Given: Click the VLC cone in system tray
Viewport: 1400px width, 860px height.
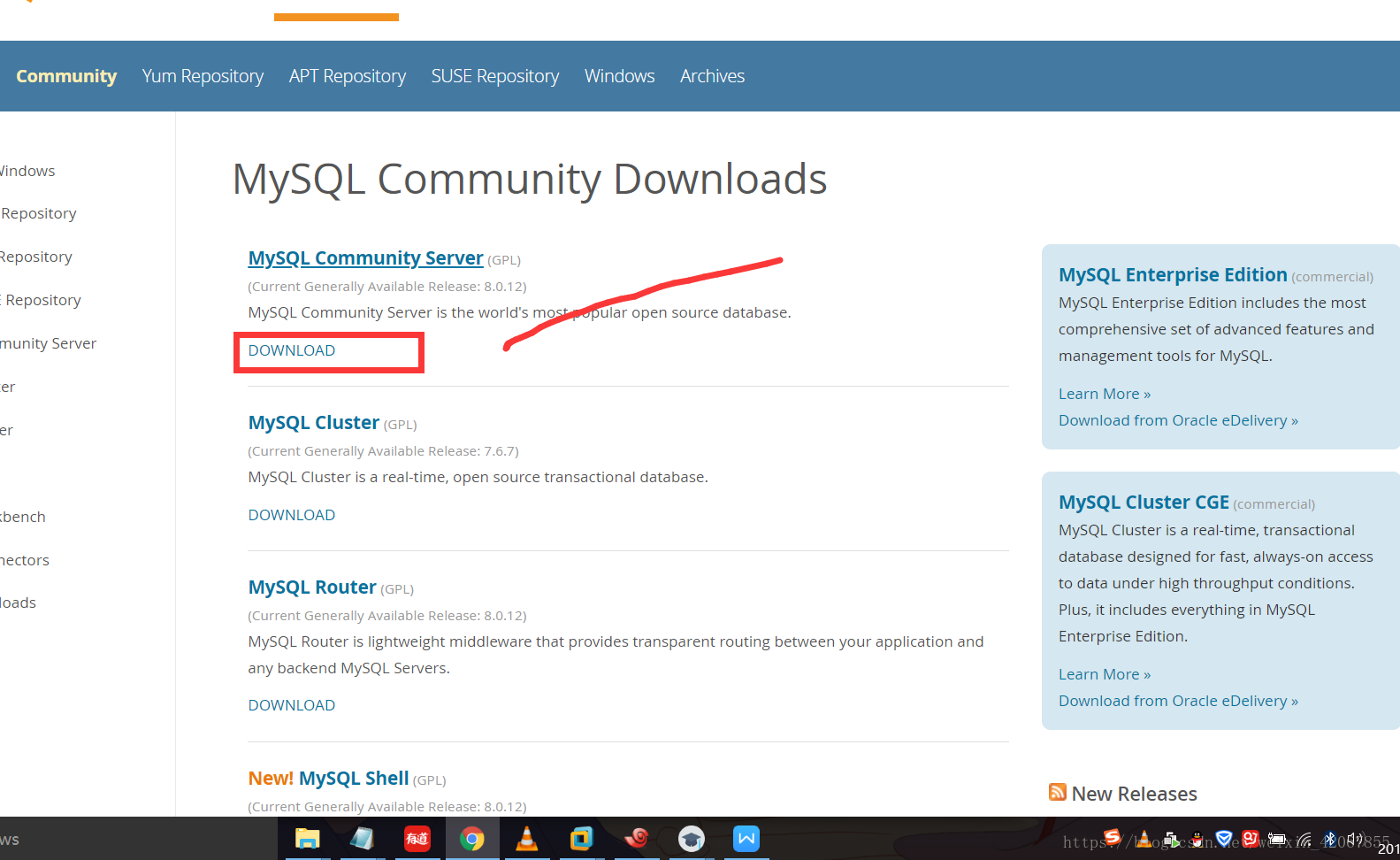Looking at the screenshot, I should click(x=1144, y=839).
